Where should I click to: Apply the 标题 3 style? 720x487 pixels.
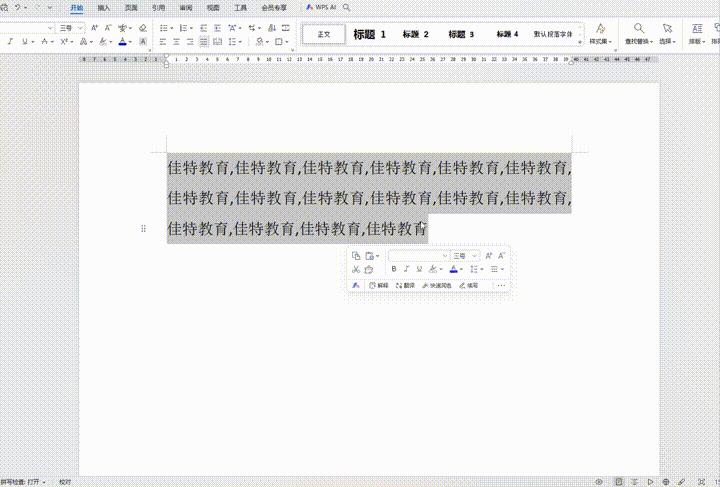click(x=461, y=34)
